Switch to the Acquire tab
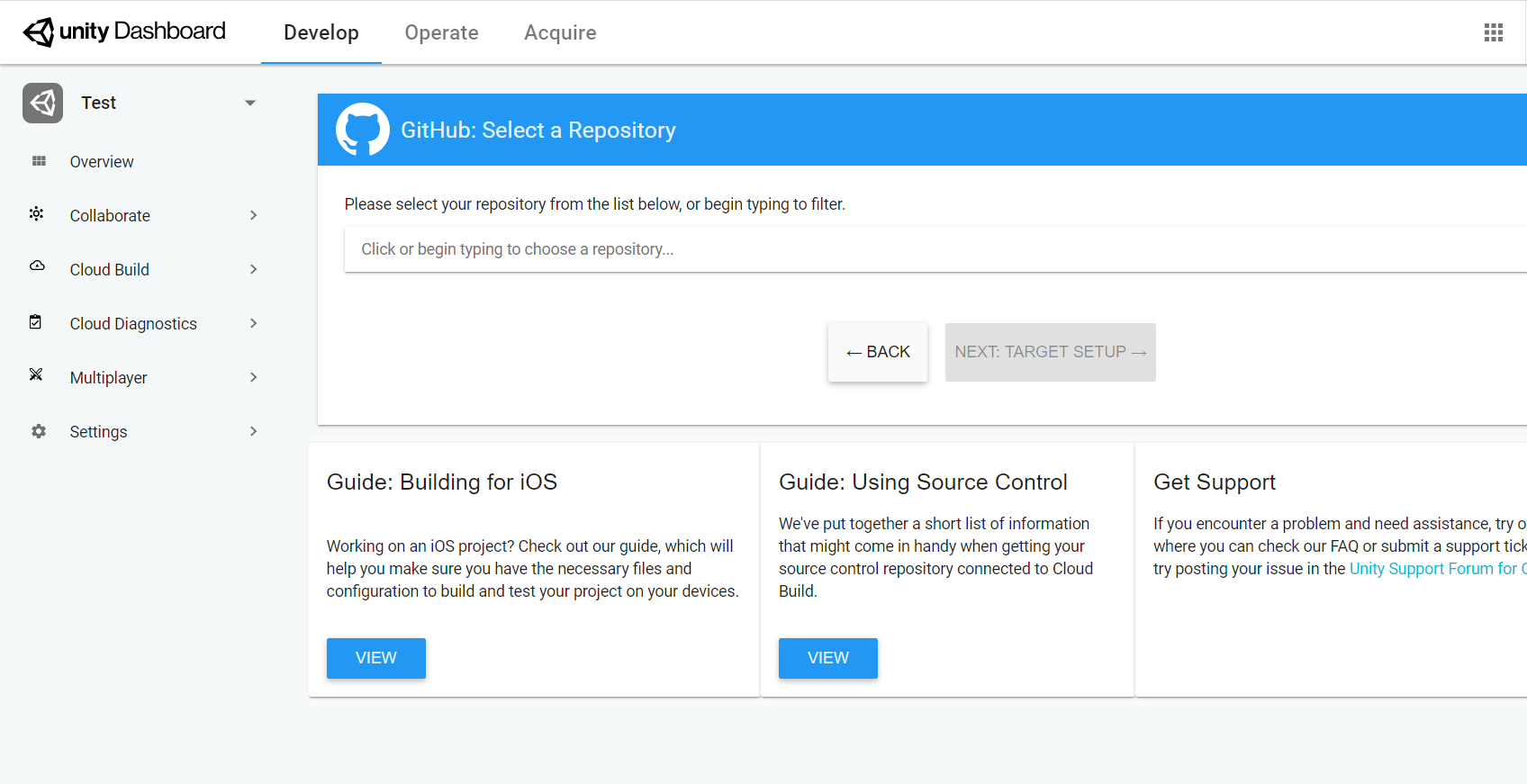The image size is (1527, 784). click(560, 32)
